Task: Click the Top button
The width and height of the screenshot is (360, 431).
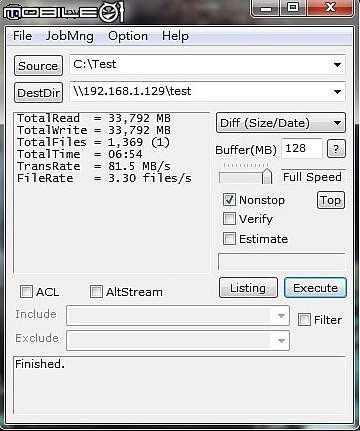Action: tap(330, 200)
